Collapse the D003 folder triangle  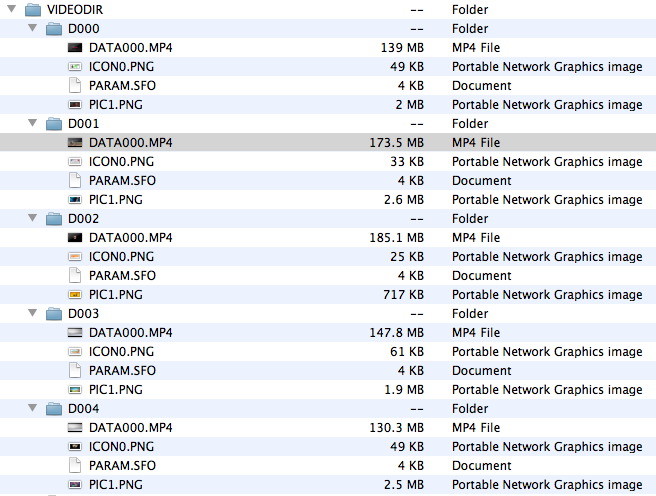[33, 313]
